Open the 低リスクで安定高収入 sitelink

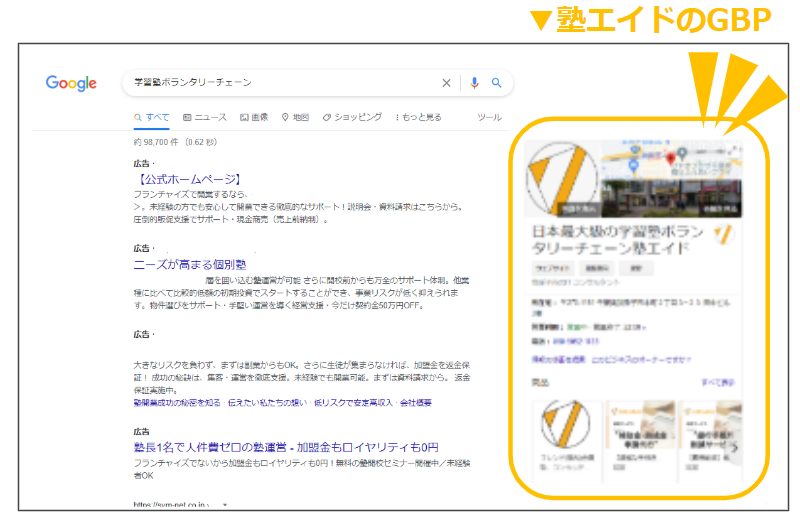[353, 403]
